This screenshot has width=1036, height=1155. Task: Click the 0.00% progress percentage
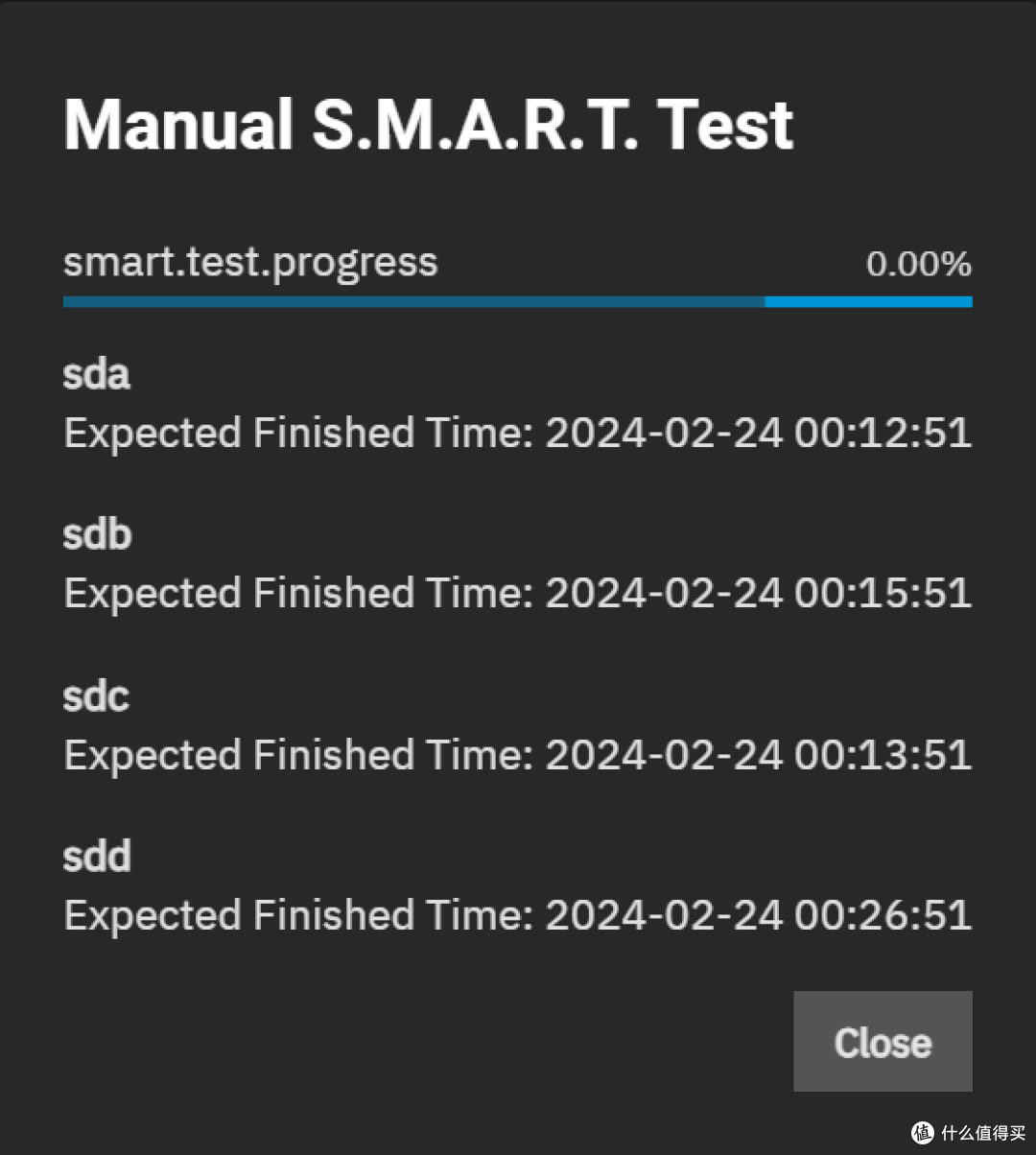tap(919, 264)
